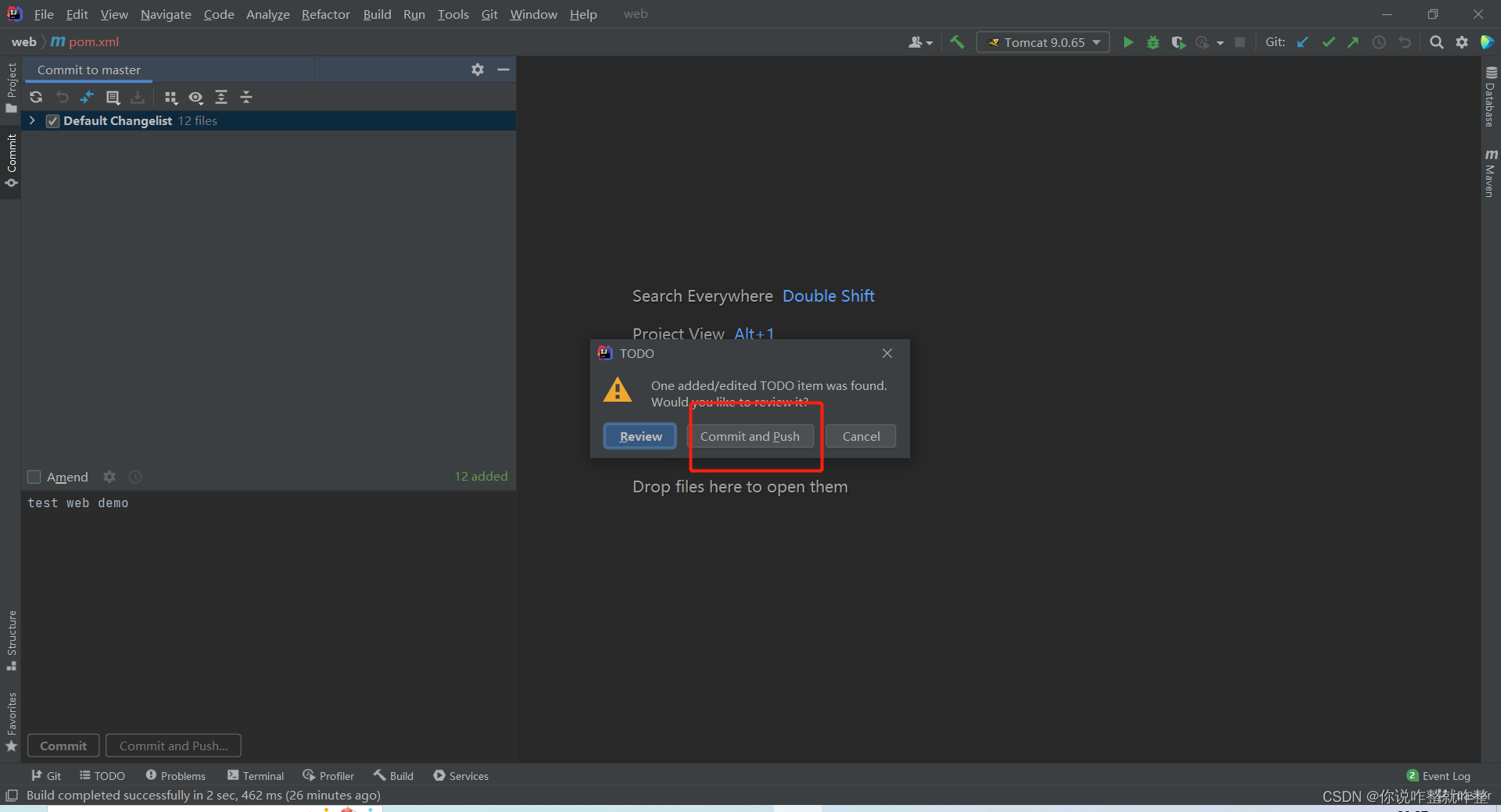Open the Navigate menu
This screenshot has width=1501, height=812.
click(x=166, y=14)
